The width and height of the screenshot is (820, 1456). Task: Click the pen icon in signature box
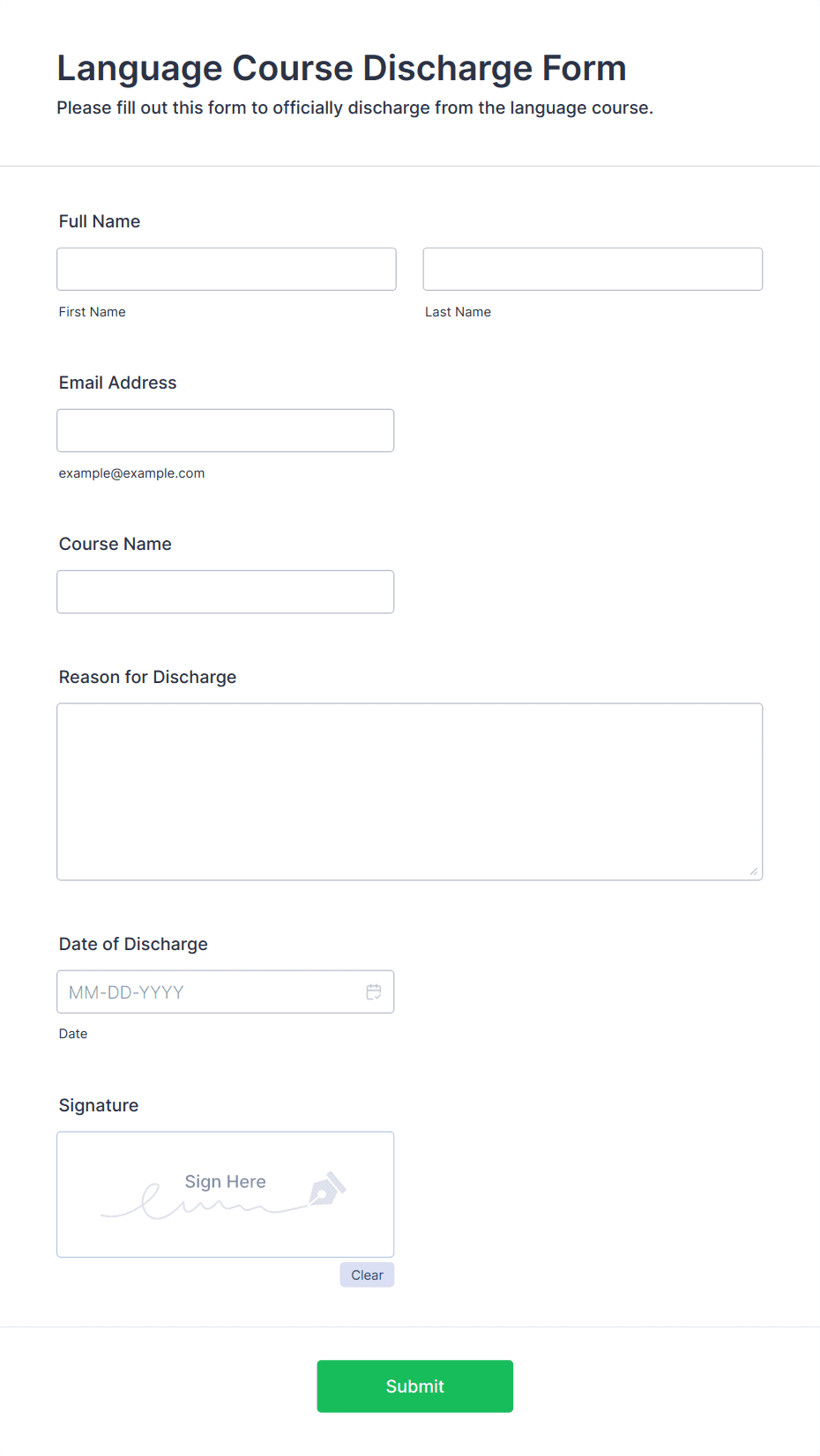(327, 1189)
